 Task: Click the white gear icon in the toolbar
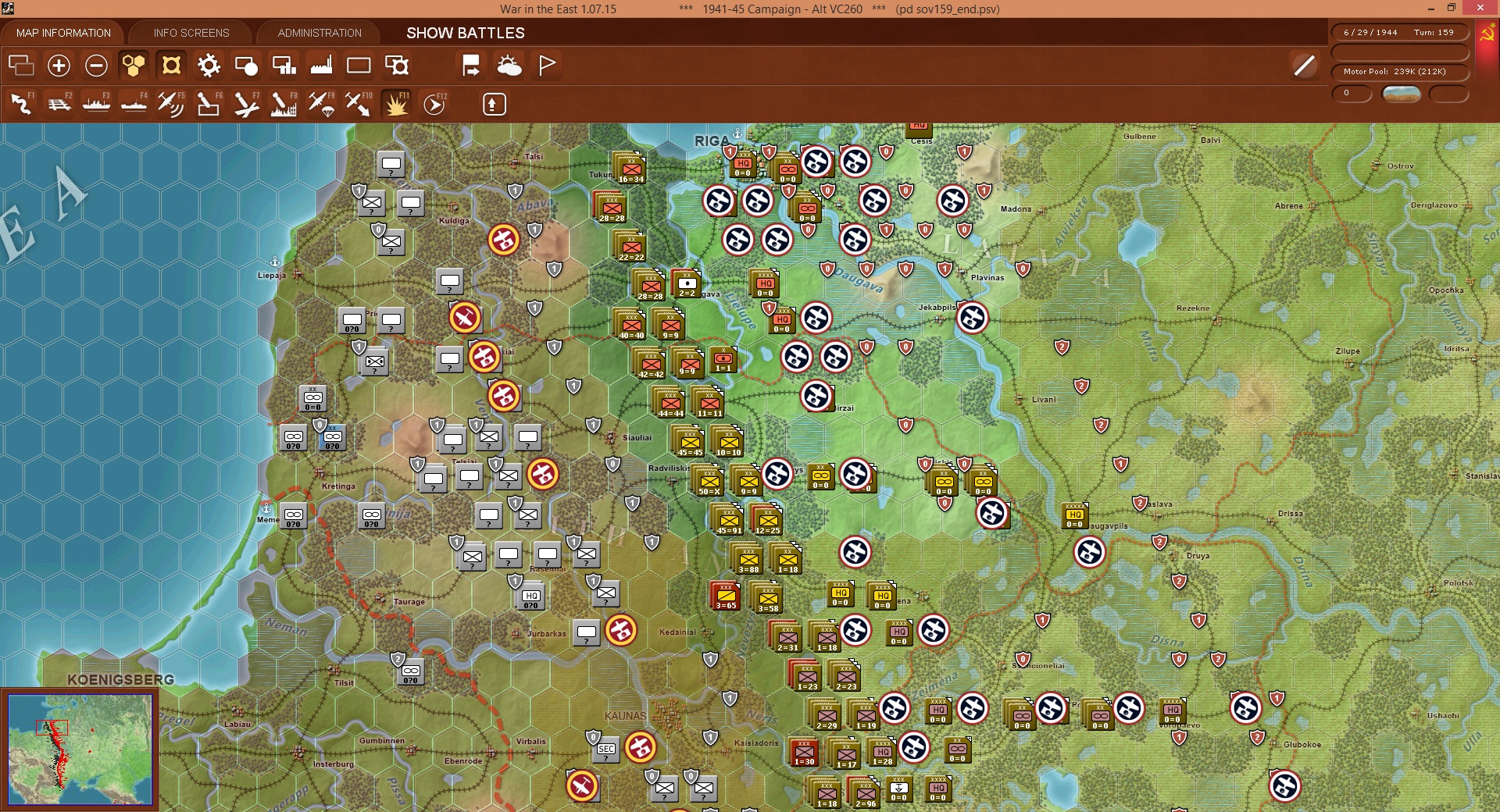tap(209, 66)
